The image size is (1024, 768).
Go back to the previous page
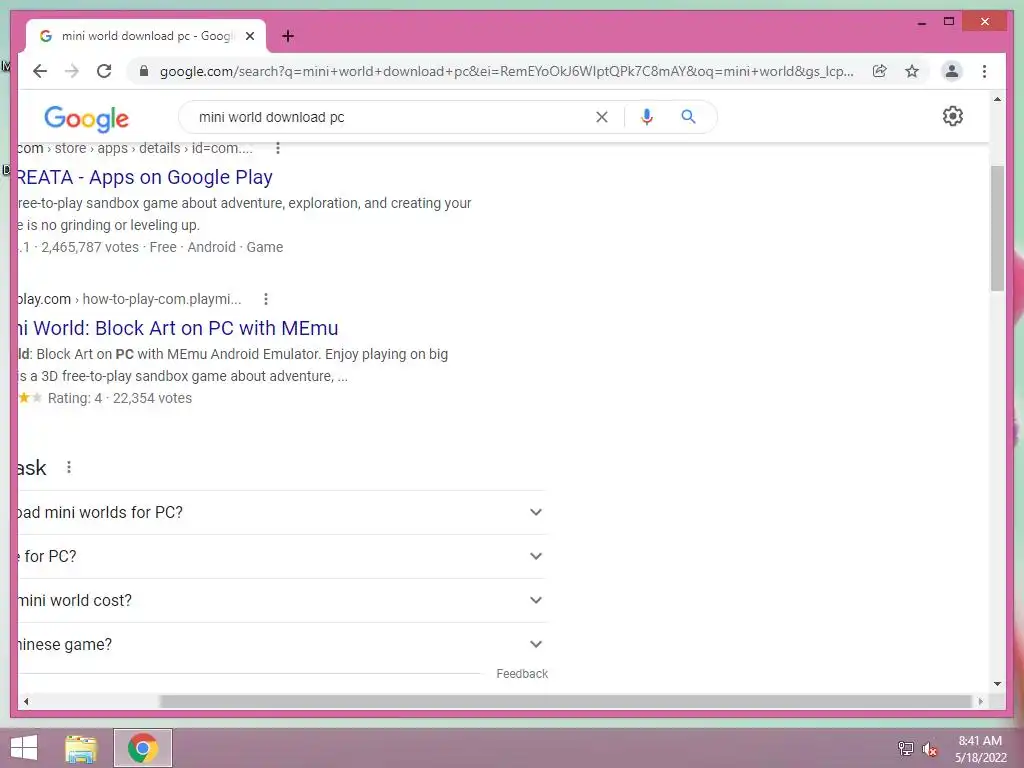click(x=40, y=71)
